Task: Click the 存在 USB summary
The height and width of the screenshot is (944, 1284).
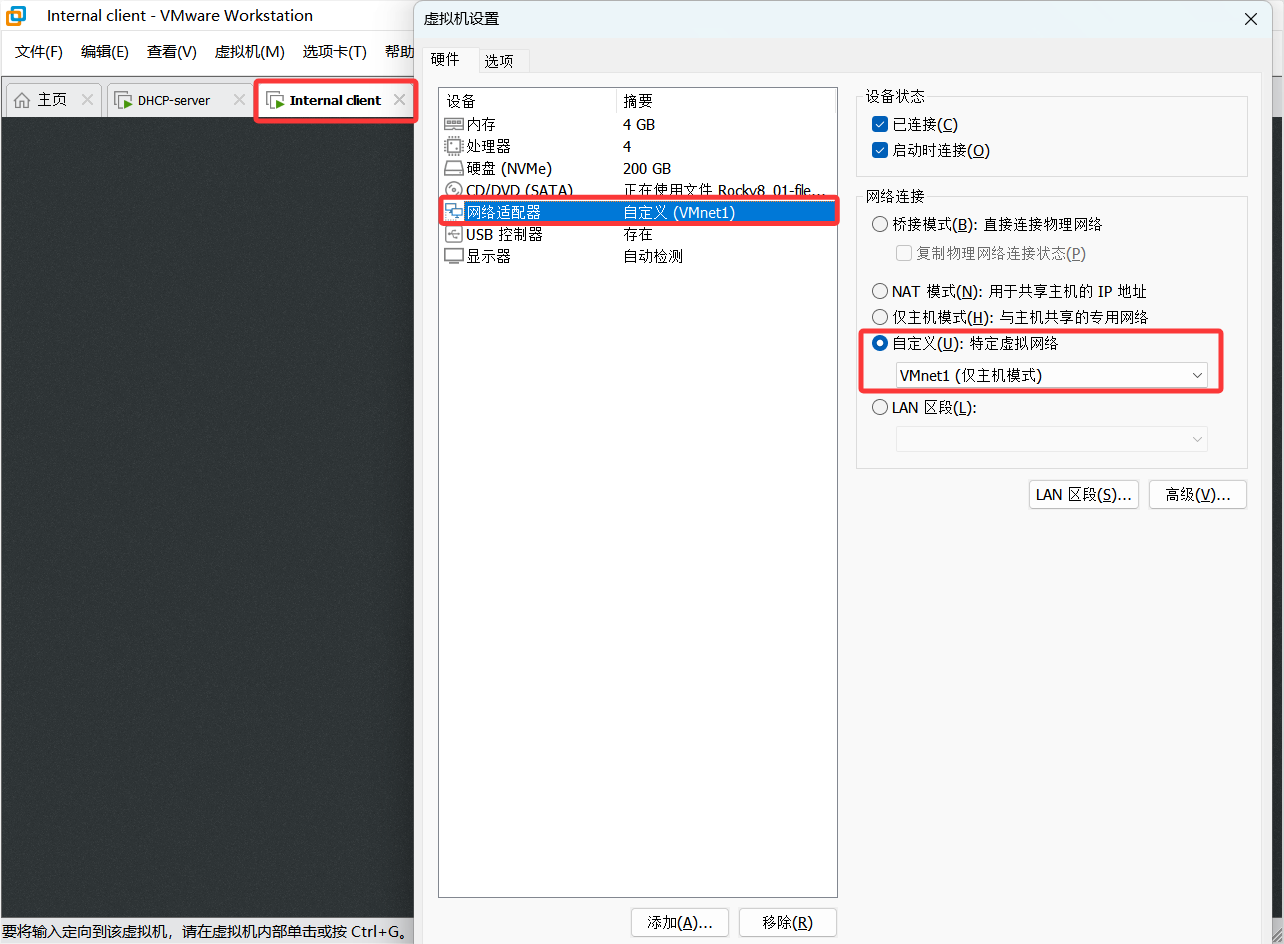Action: coord(638,234)
